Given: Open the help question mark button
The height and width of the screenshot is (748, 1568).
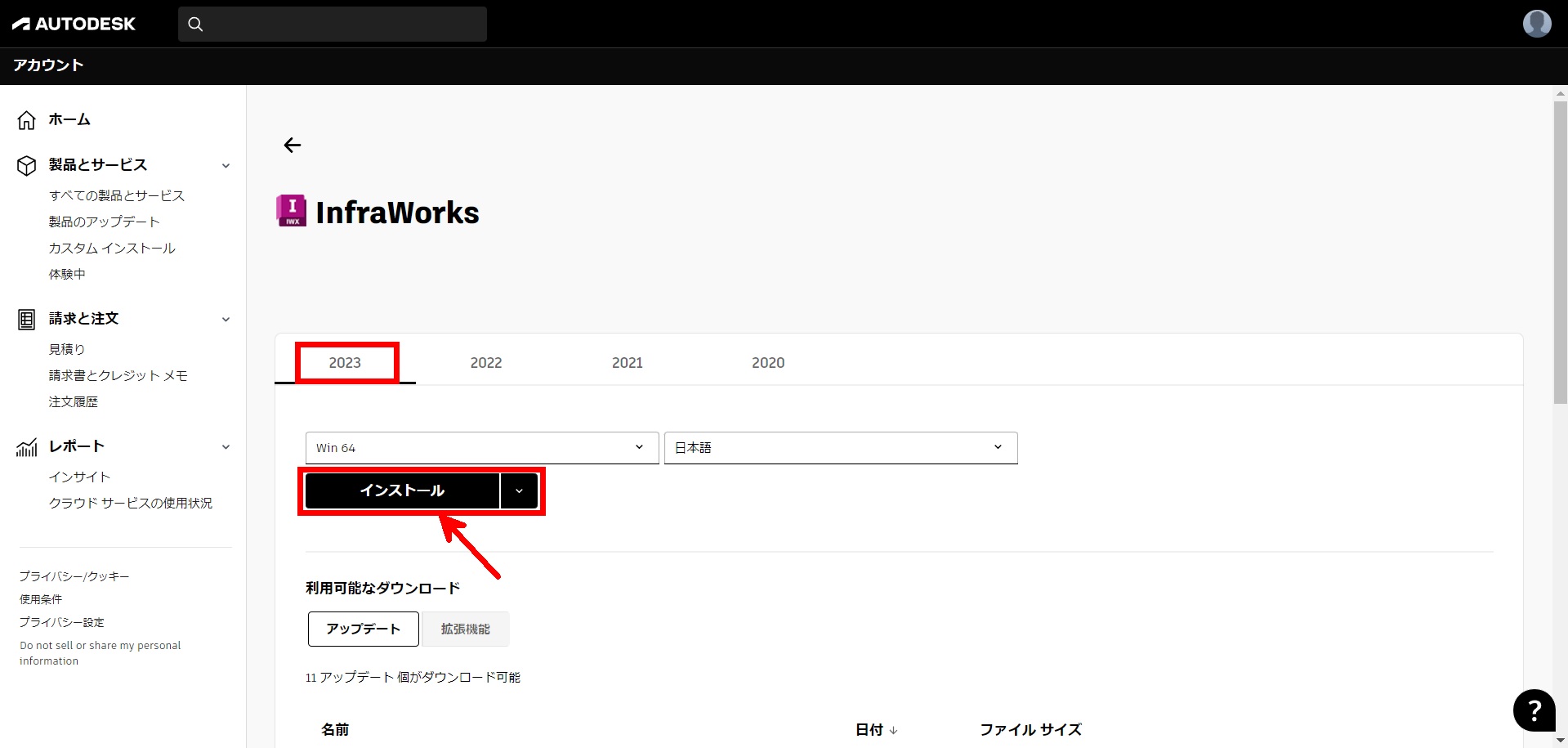Looking at the screenshot, I should (x=1534, y=710).
